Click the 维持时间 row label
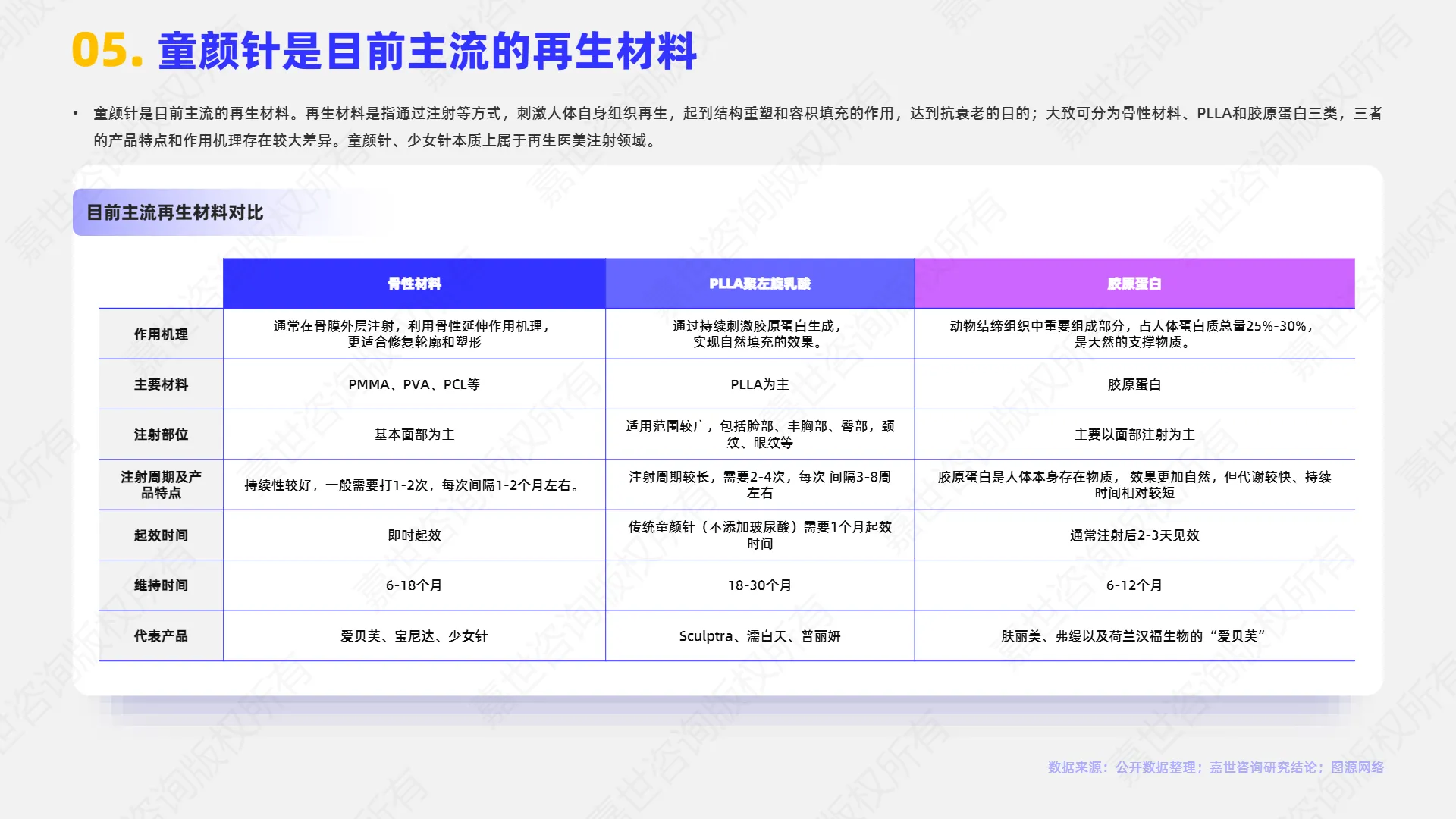 tap(160, 585)
